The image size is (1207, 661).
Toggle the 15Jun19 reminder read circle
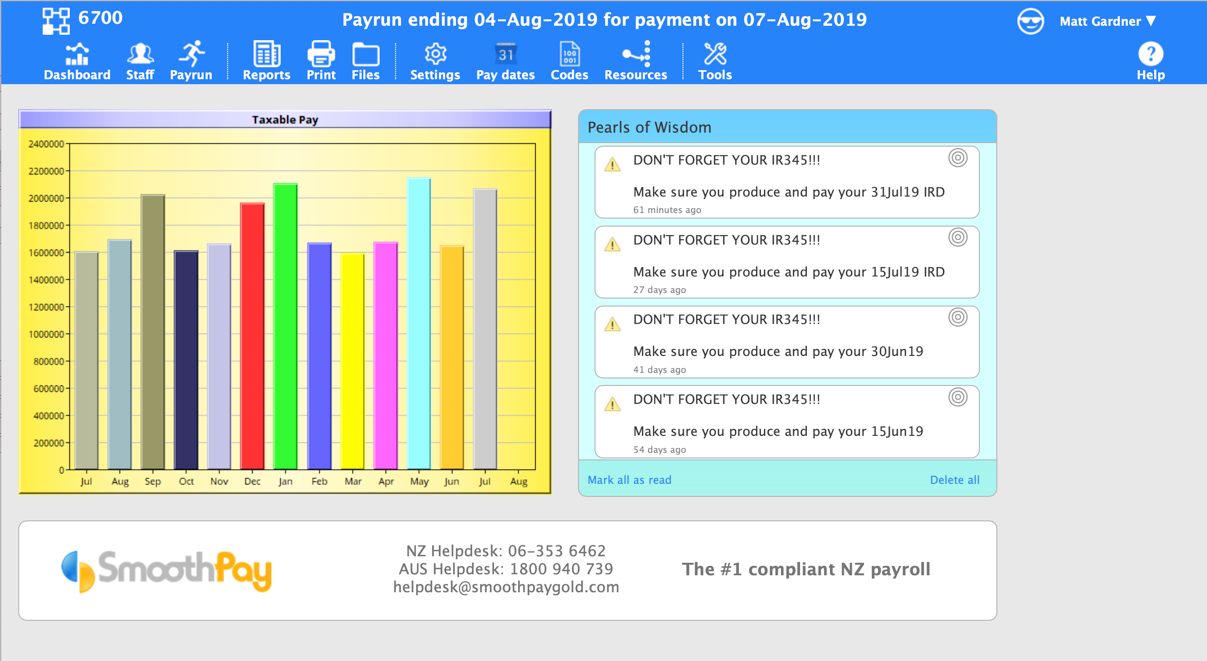click(x=957, y=398)
